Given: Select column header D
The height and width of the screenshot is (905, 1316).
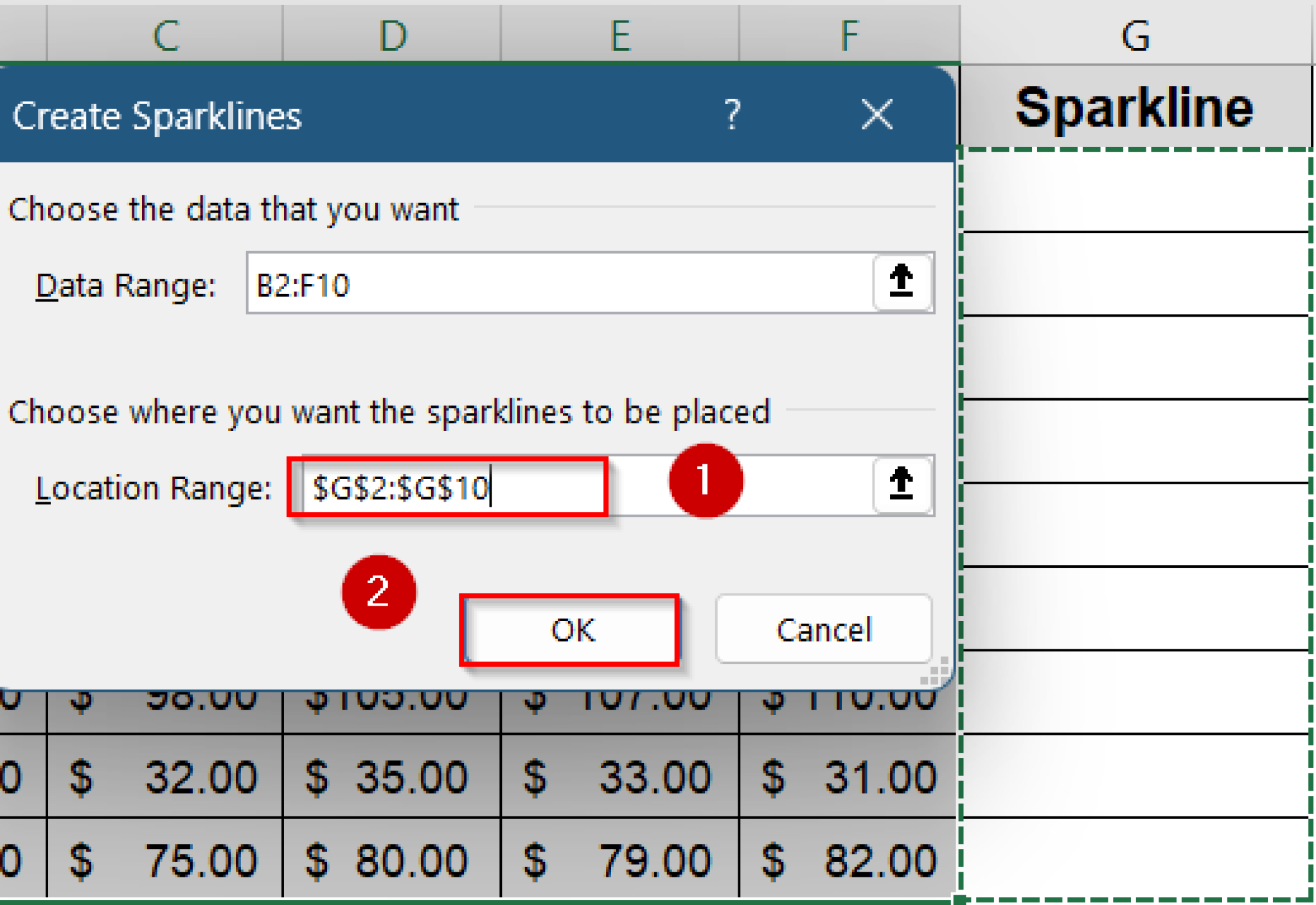Looking at the screenshot, I should click(x=391, y=37).
